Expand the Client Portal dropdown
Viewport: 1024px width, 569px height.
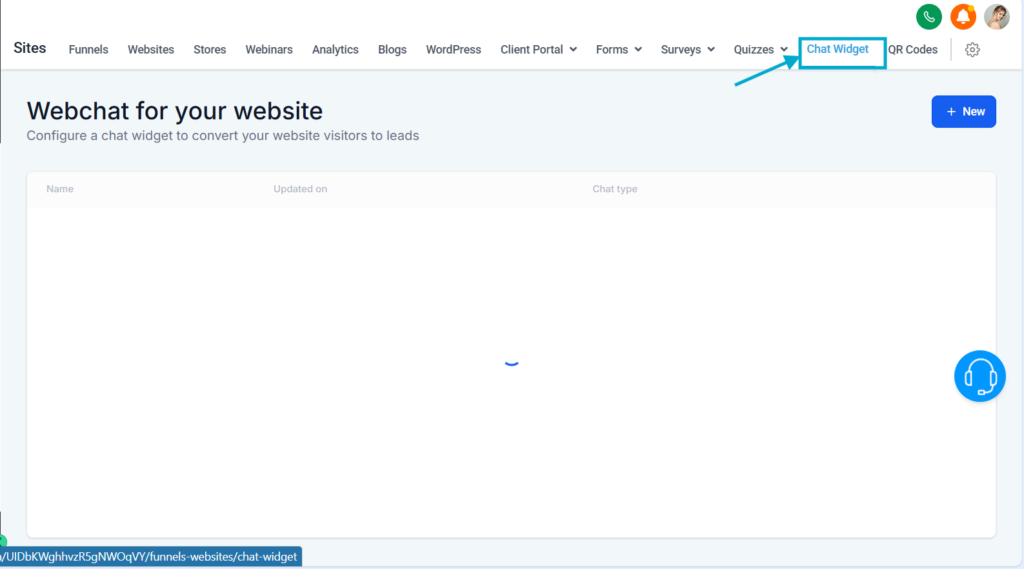[x=538, y=50]
